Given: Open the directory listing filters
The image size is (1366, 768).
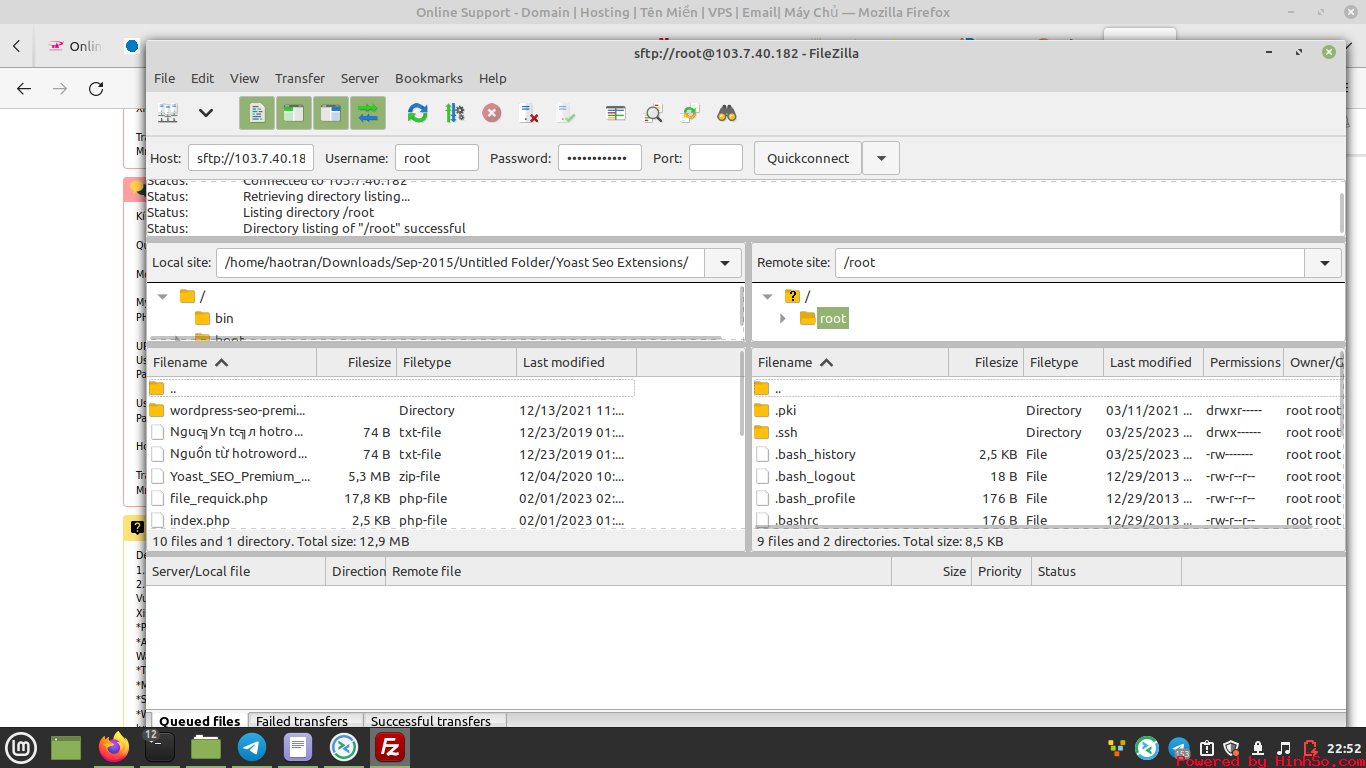Looking at the screenshot, I should (616, 113).
